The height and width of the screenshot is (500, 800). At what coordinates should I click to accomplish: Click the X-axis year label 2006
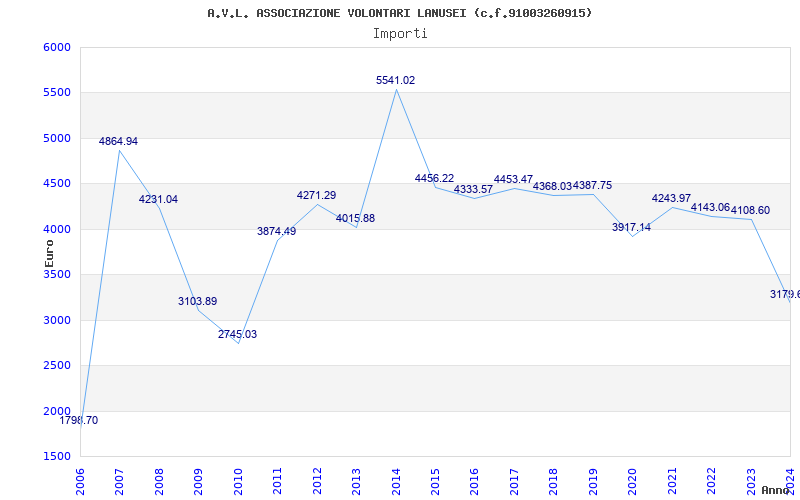click(80, 481)
